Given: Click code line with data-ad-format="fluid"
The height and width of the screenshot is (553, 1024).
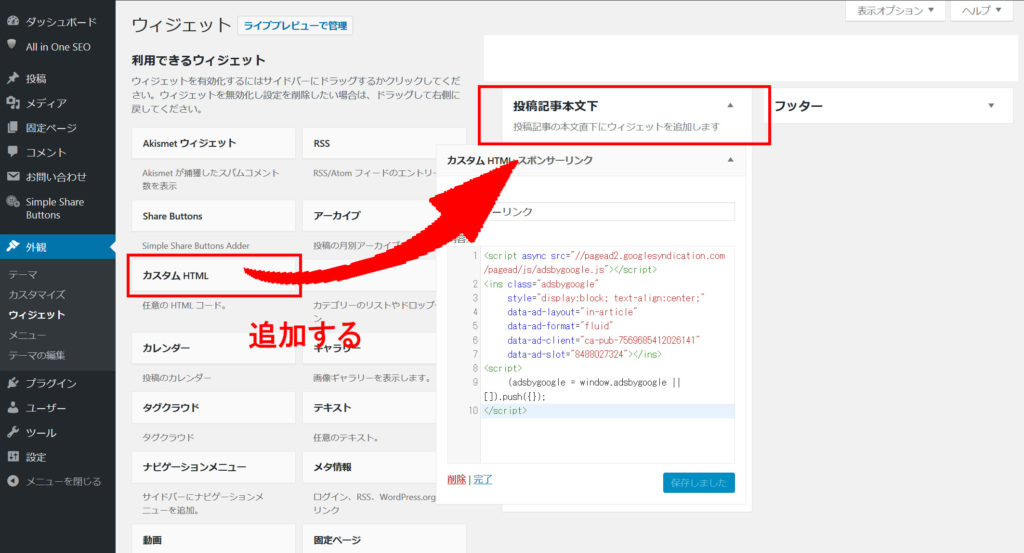Looking at the screenshot, I should coord(560,326).
